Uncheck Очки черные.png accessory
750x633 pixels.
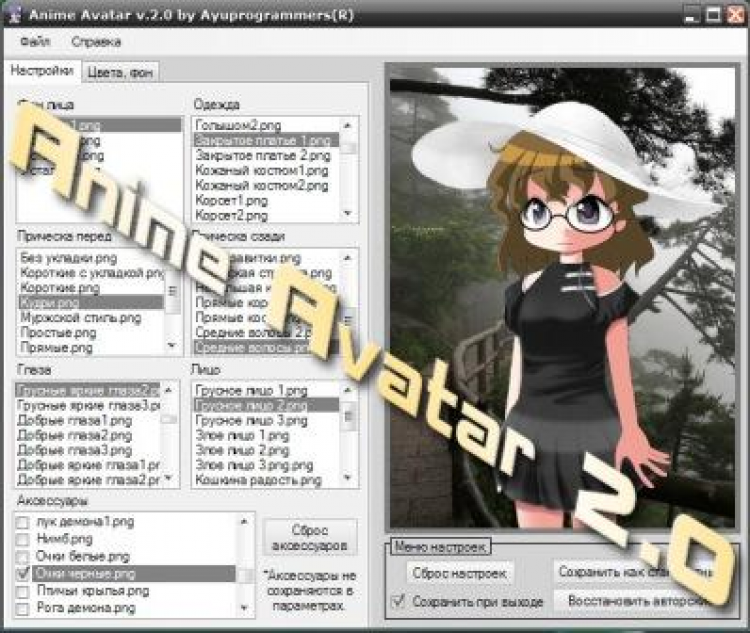tap(22, 574)
